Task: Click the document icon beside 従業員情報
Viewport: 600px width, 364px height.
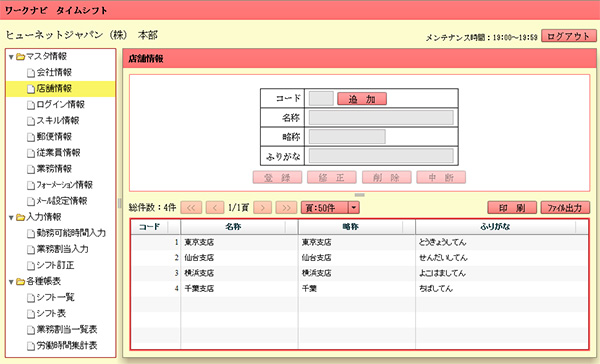Action: (31, 153)
